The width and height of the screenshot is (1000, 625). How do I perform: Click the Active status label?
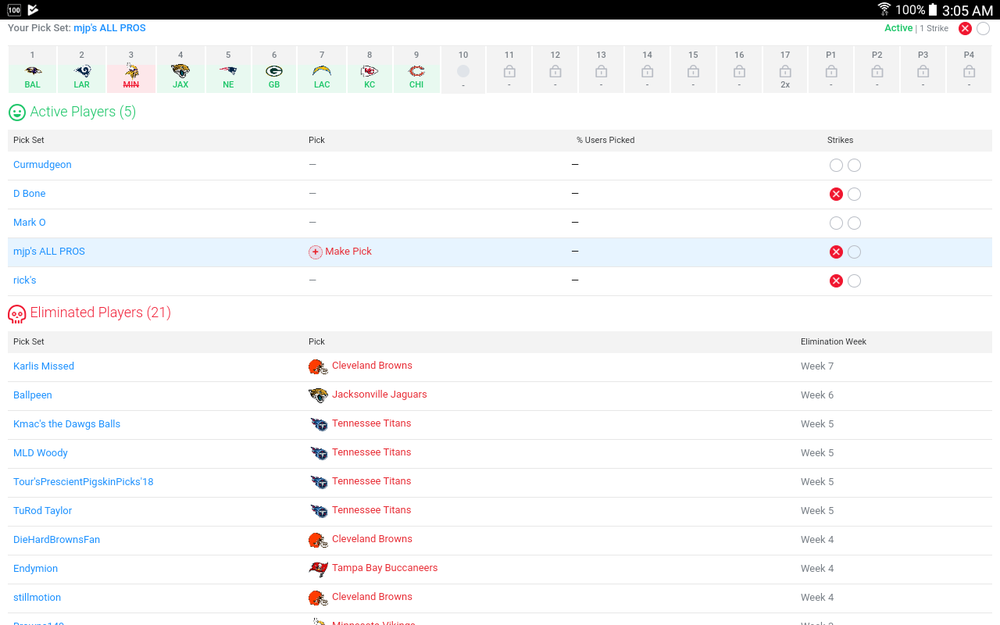coord(898,28)
